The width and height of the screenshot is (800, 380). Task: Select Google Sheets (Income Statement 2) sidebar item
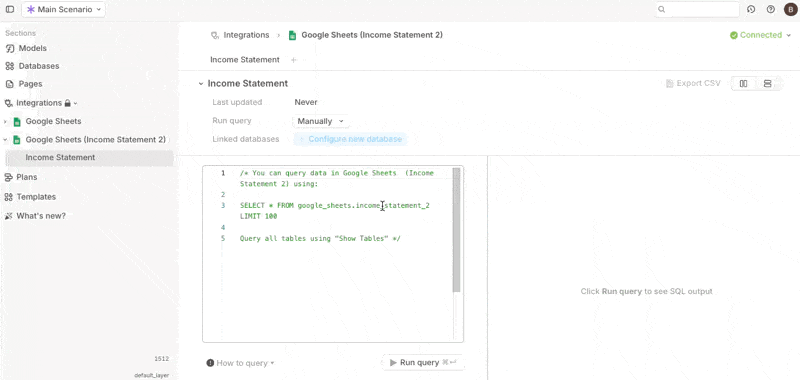coord(95,140)
